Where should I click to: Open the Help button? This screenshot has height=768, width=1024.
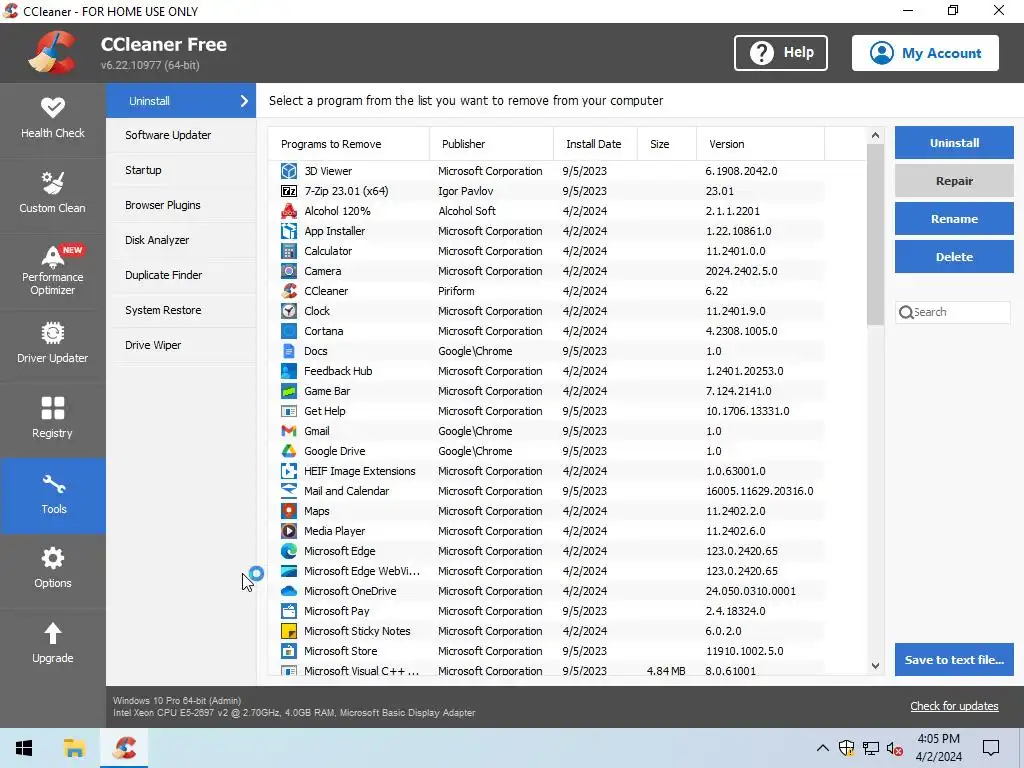(x=780, y=53)
